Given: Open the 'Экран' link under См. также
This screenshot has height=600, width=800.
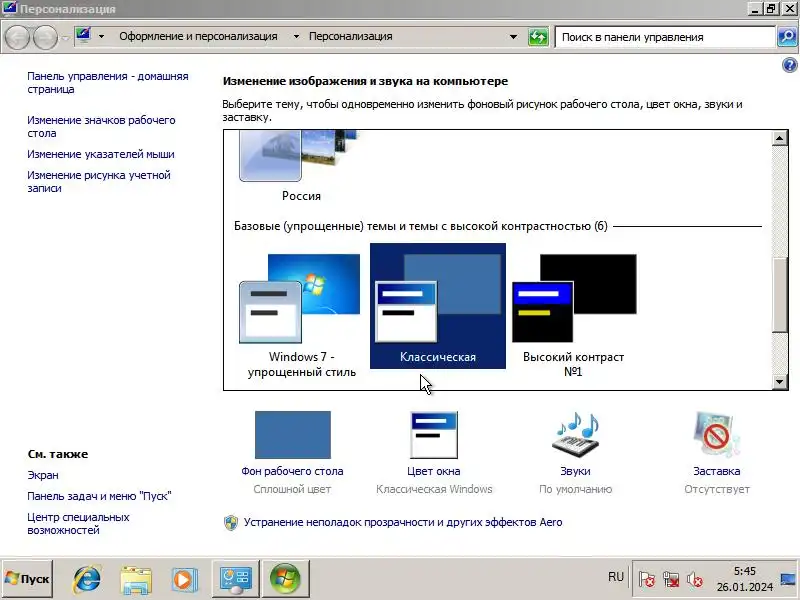Looking at the screenshot, I should [x=43, y=475].
